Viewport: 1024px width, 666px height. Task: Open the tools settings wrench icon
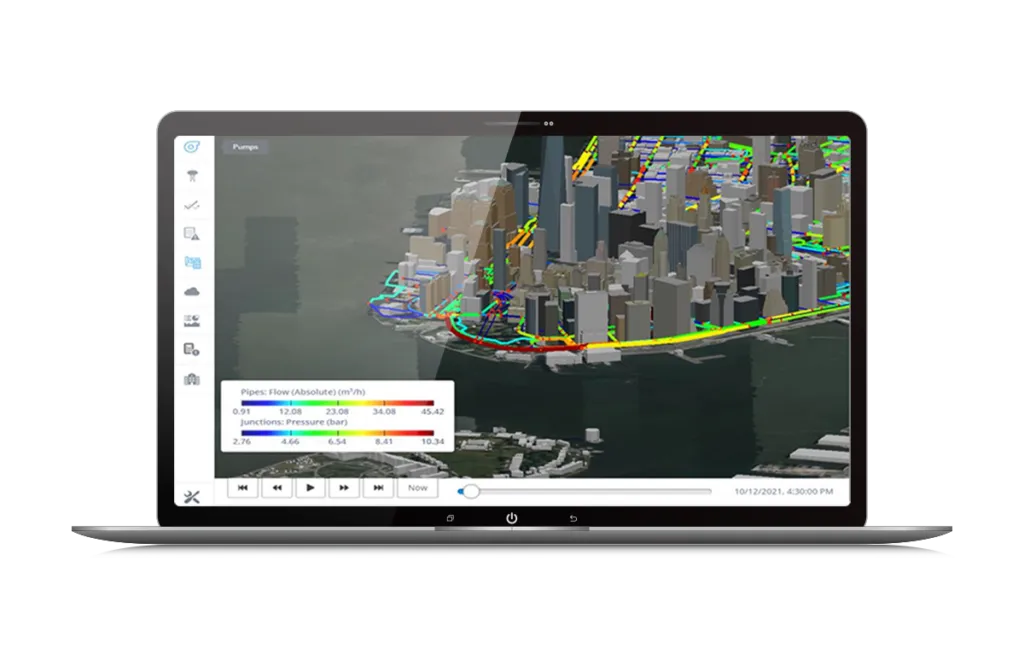pos(192,497)
